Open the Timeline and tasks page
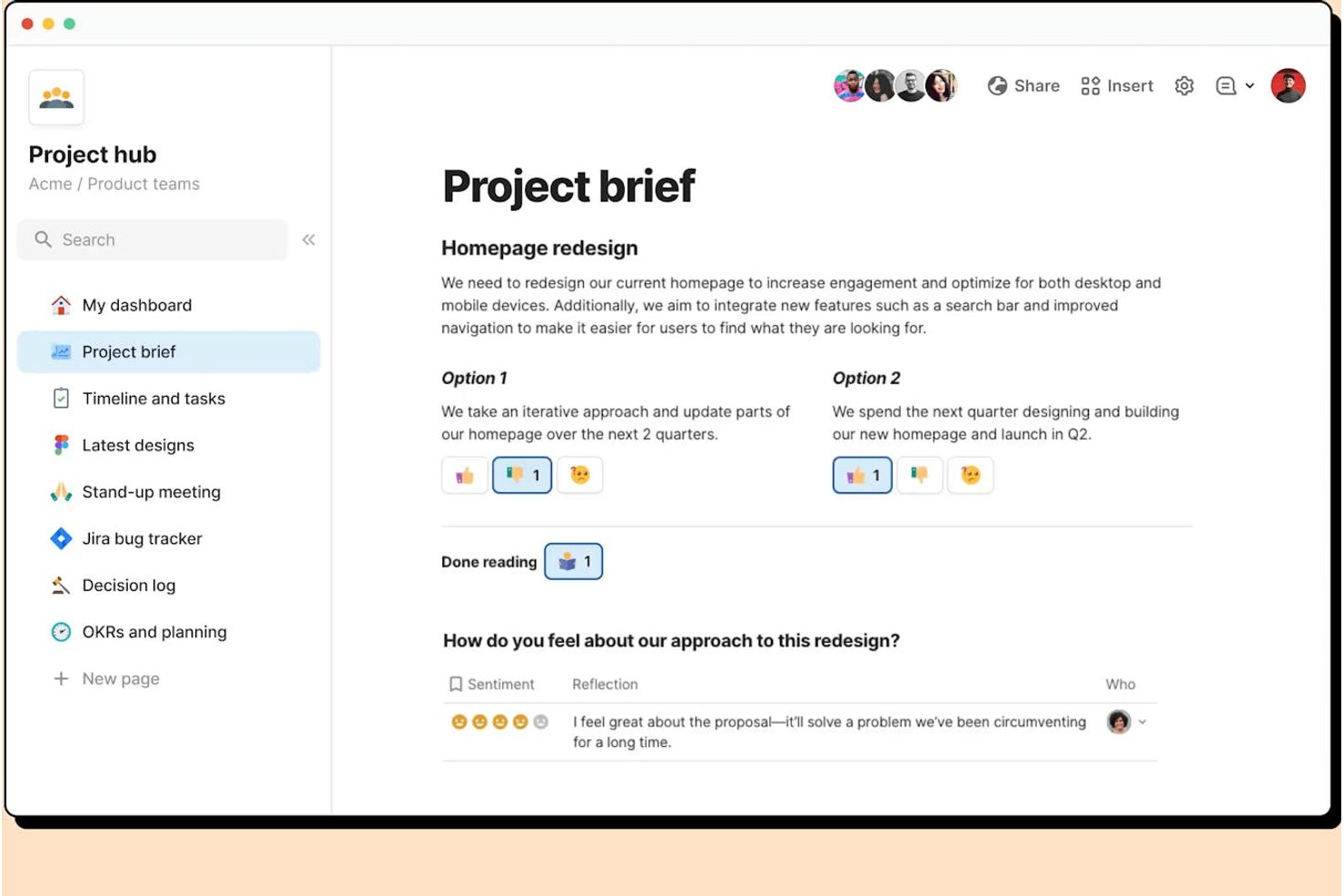The height and width of the screenshot is (896, 1344). pyautogui.click(x=153, y=399)
